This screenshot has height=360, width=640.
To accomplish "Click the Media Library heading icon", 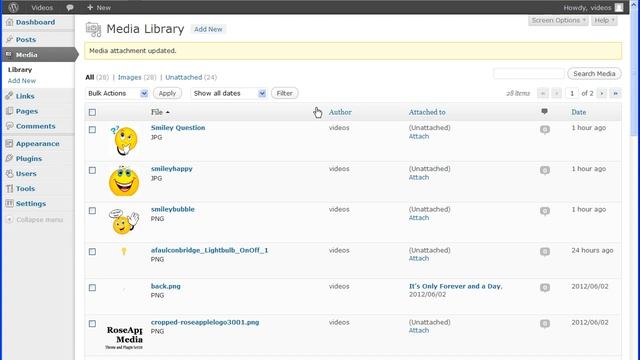I will (x=93, y=29).
